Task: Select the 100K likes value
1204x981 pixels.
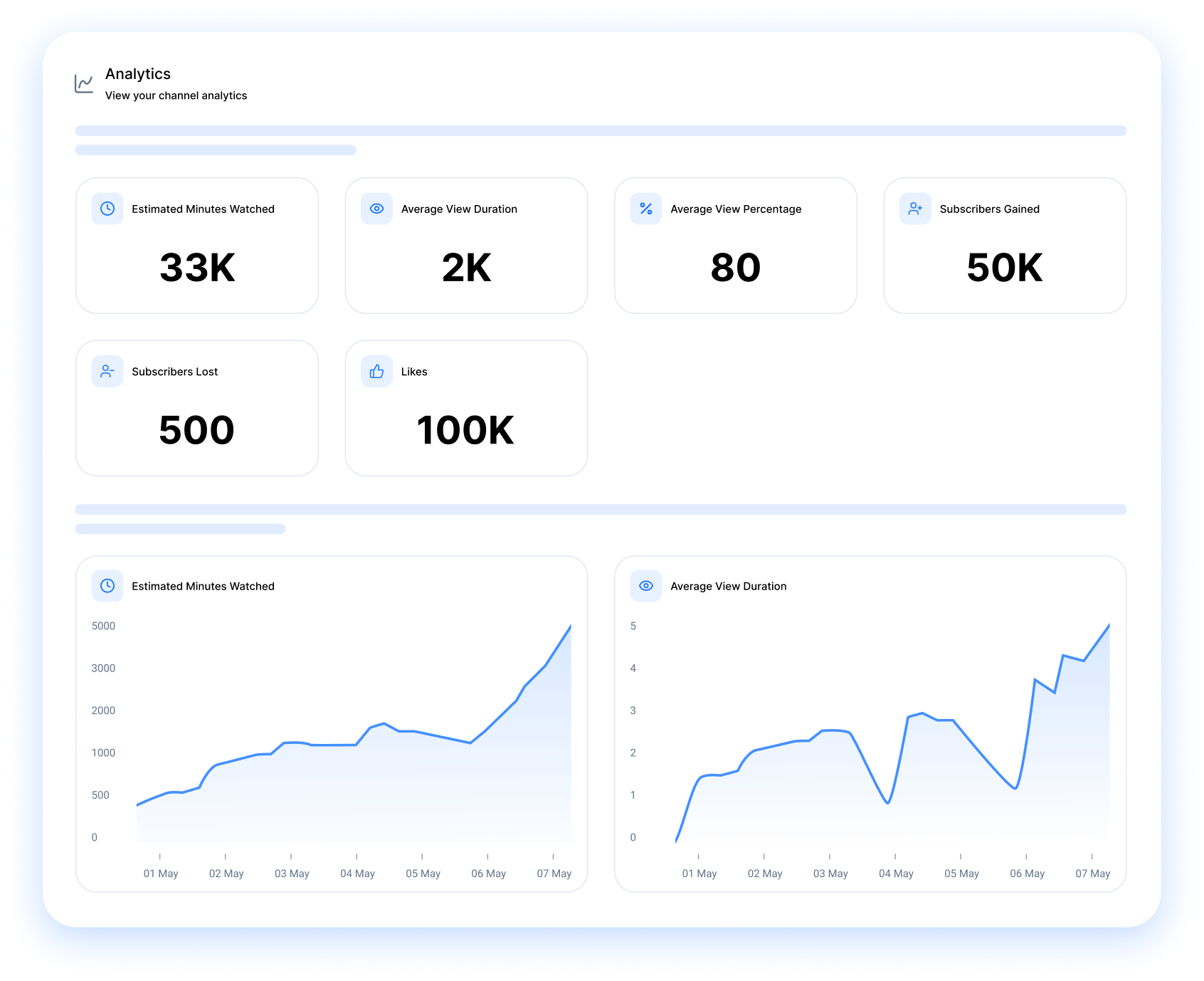Action: [465, 430]
